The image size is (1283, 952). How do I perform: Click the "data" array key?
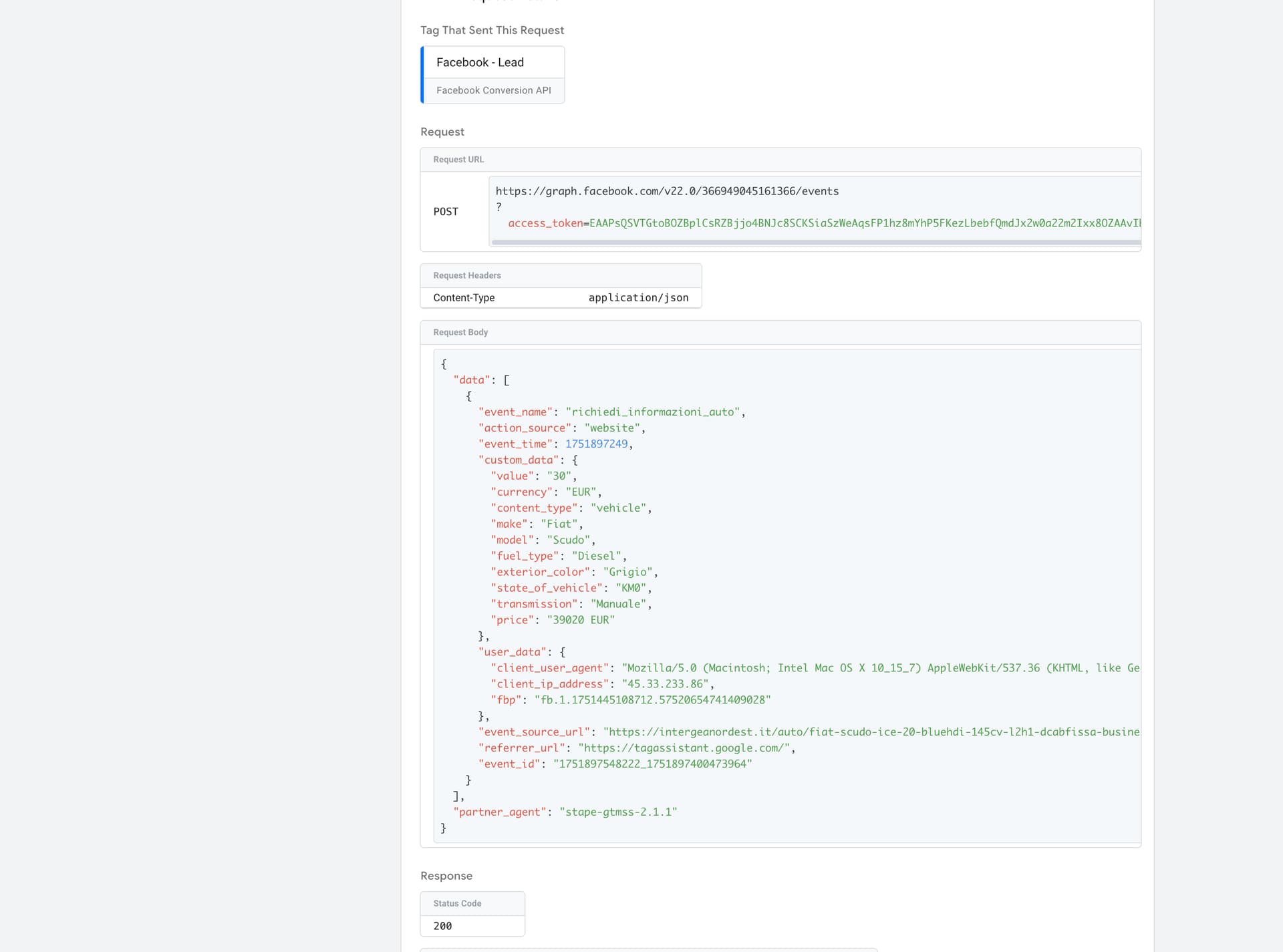point(472,380)
